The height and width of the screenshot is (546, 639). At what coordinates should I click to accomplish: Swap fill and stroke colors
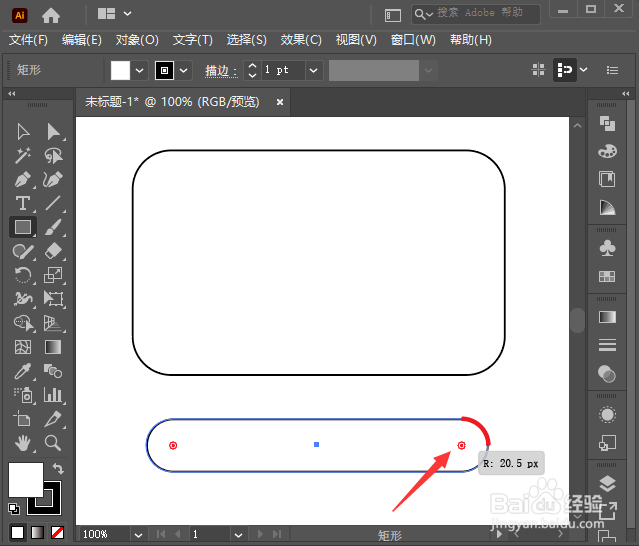(x=58, y=469)
